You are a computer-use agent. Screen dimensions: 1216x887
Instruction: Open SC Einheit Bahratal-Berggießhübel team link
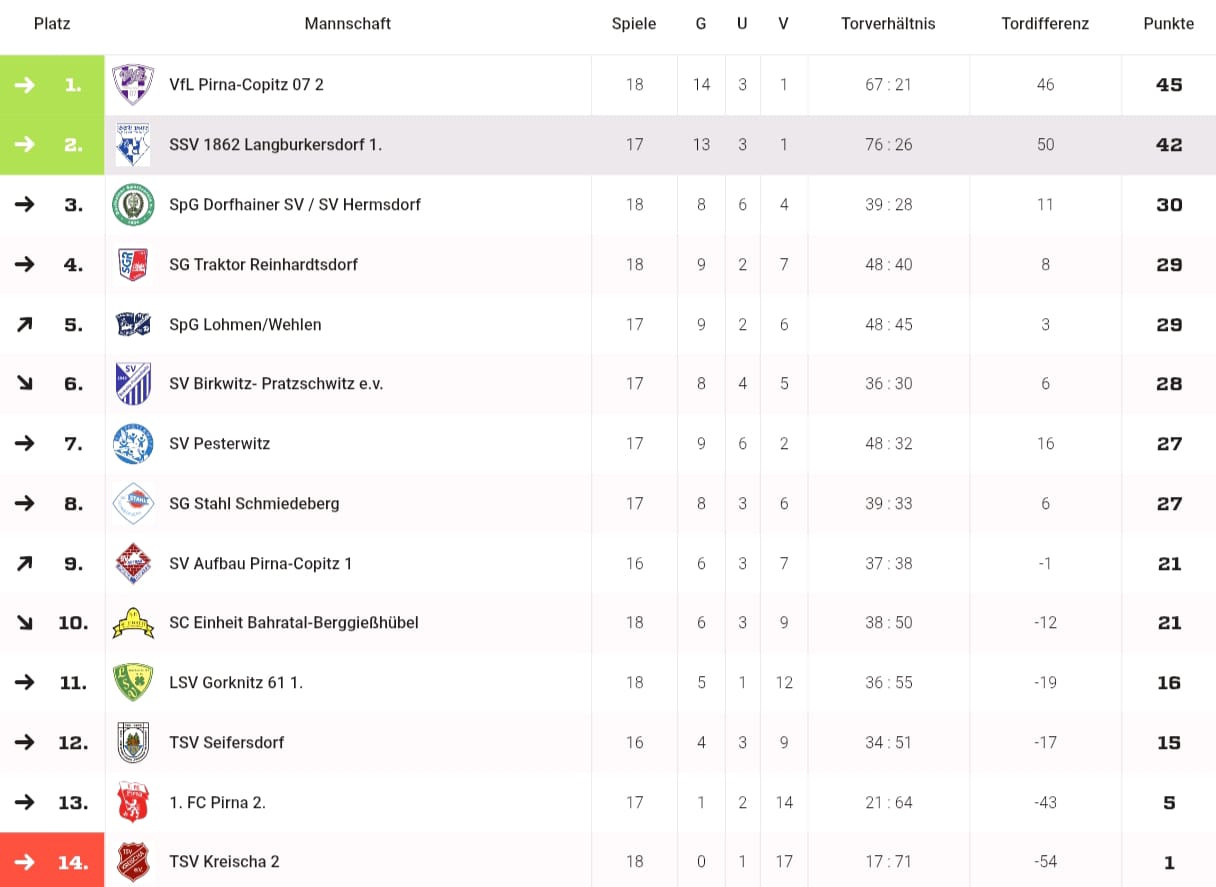293,623
